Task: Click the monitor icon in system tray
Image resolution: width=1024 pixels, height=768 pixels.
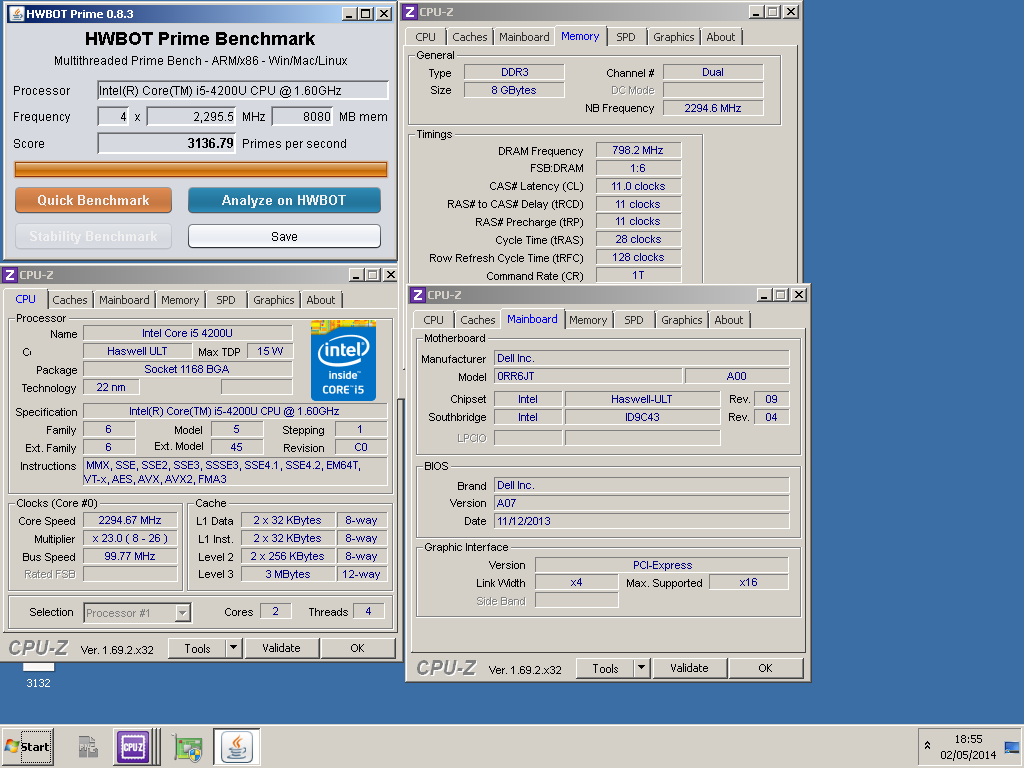Action: (1012, 747)
